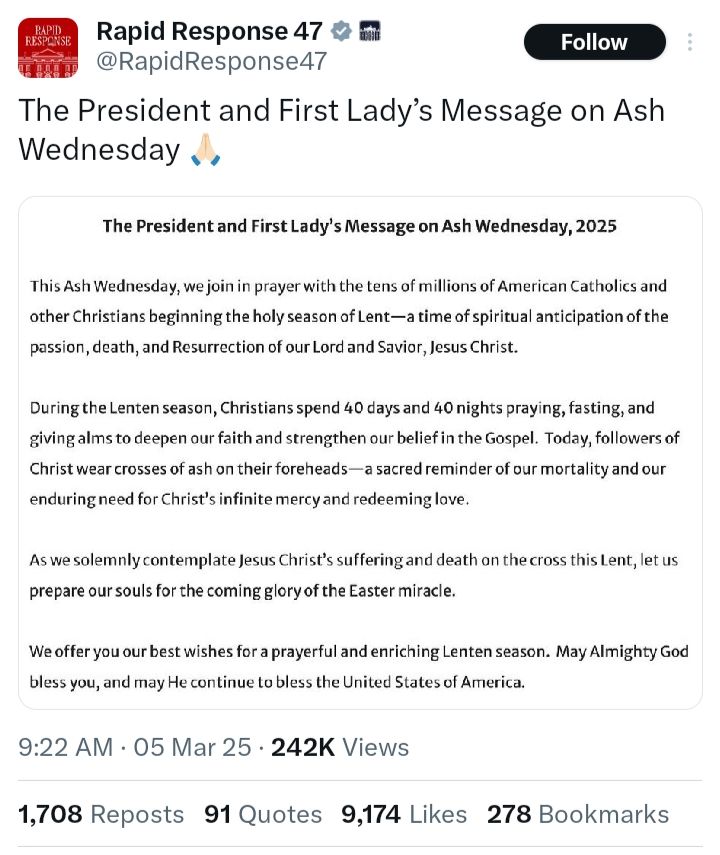
Task: Click the verified badge next to the name
Action: (x=340, y=29)
